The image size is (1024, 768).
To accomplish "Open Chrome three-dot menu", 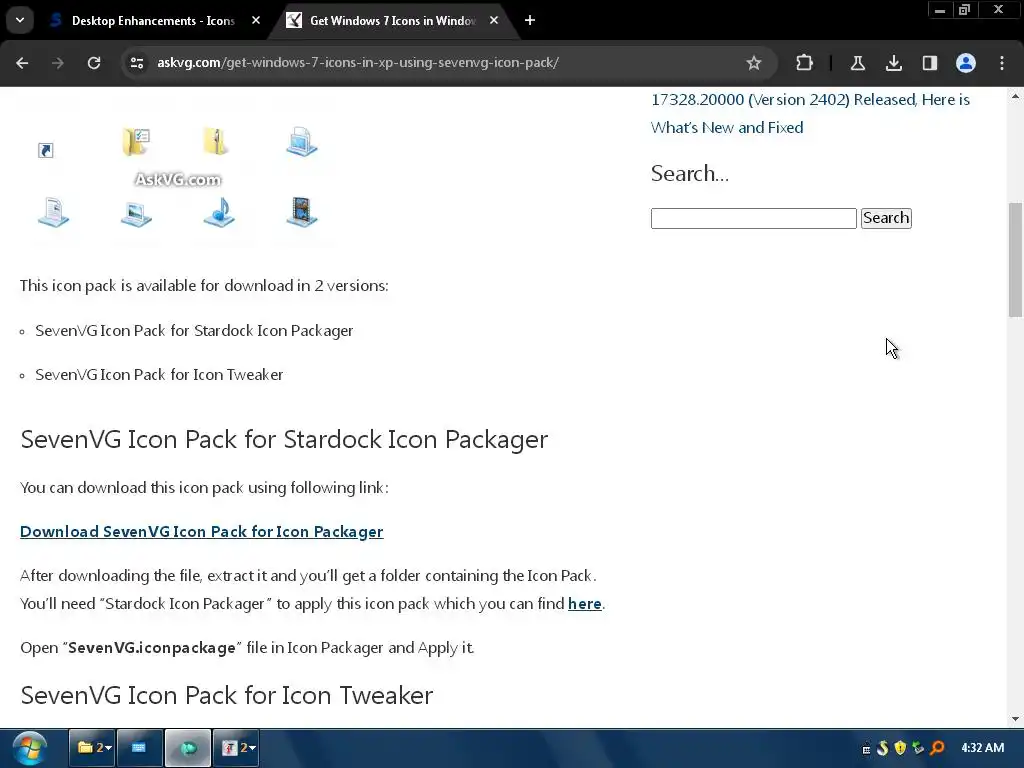I will tap(1002, 63).
